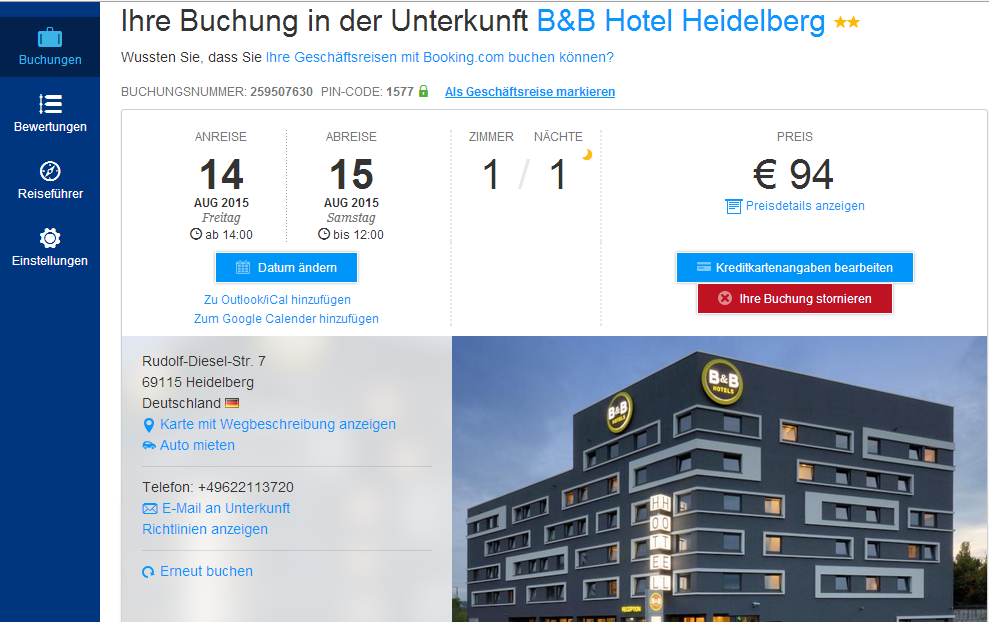The width and height of the screenshot is (989, 622).
Task: Open Richtlinien anzeigen link
Action: click(x=205, y=529)
